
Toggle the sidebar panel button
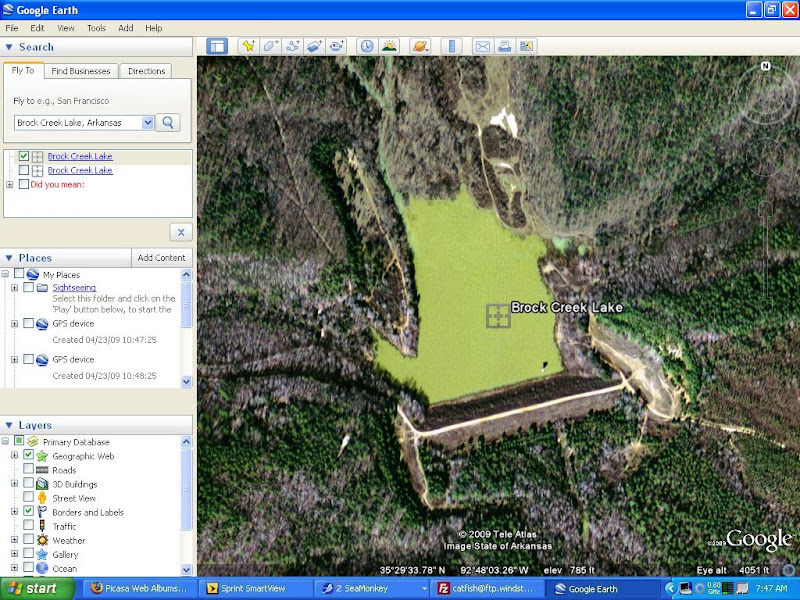(217, 46)
